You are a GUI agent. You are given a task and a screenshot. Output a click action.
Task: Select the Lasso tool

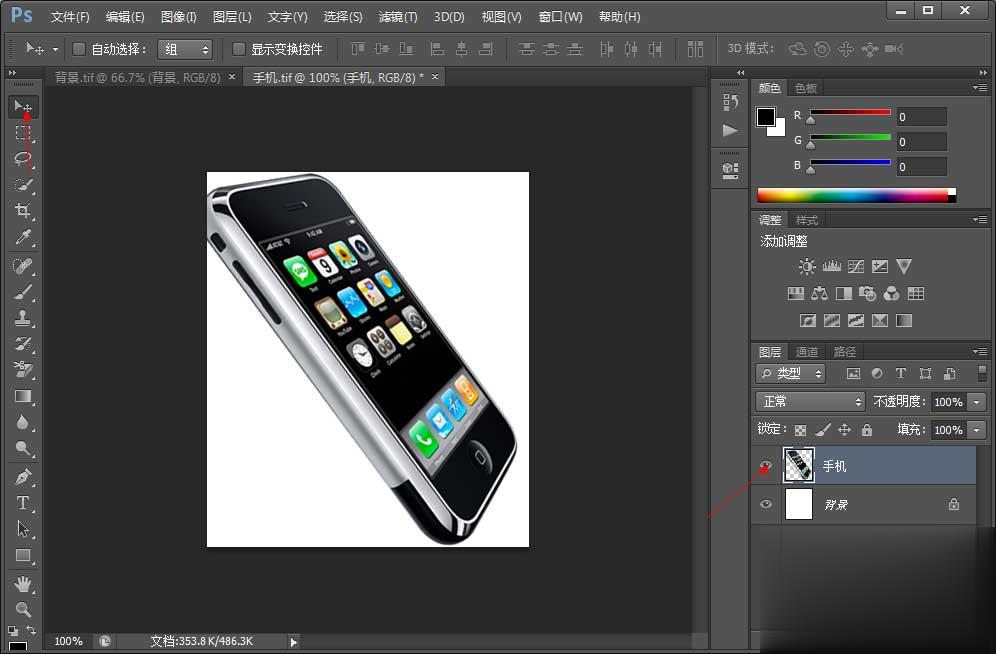point(23,159)
